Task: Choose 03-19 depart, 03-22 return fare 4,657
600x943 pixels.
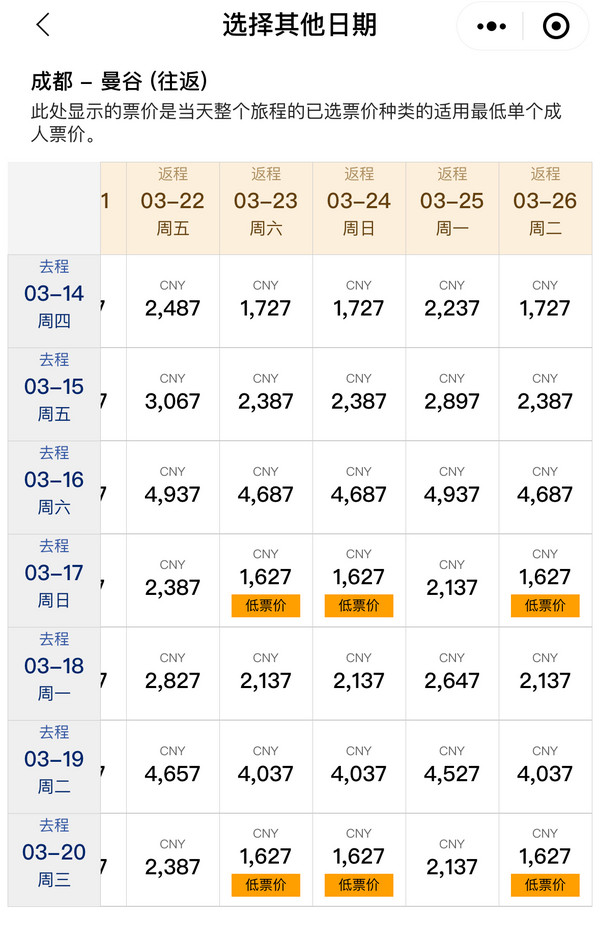Action: tap(173, 767)
